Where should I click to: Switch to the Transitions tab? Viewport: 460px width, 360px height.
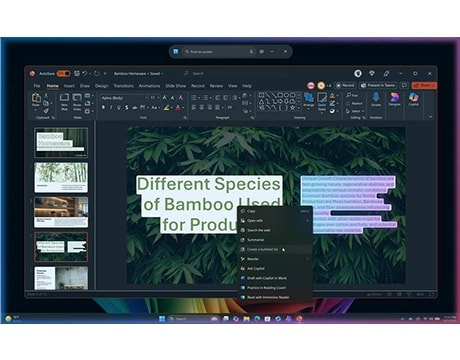(x=123, y=86)
